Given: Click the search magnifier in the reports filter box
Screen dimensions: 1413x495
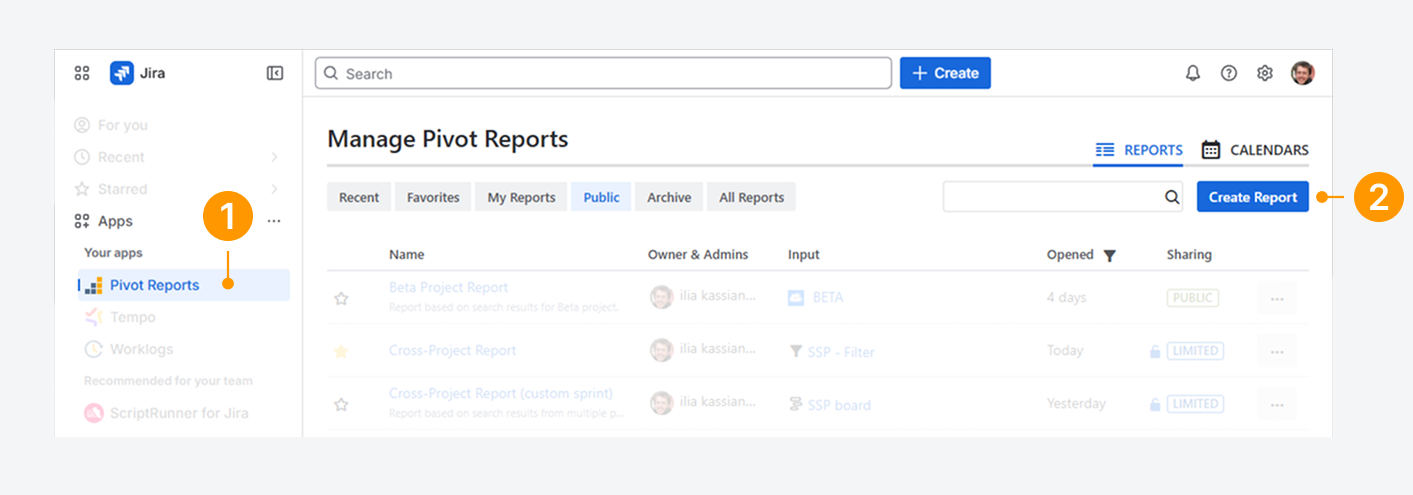Looking at the screenshot, I should click(1172, 197).
